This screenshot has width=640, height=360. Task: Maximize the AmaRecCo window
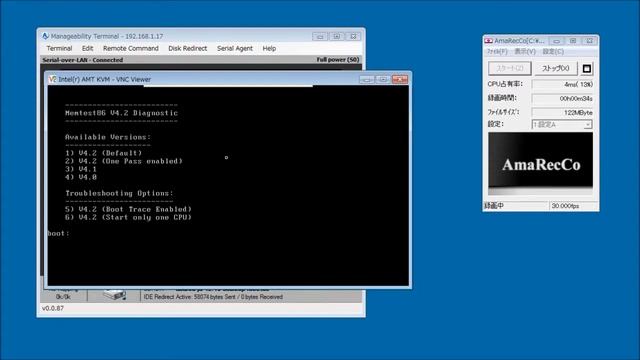pyautogui.click(x=573, y=41)
